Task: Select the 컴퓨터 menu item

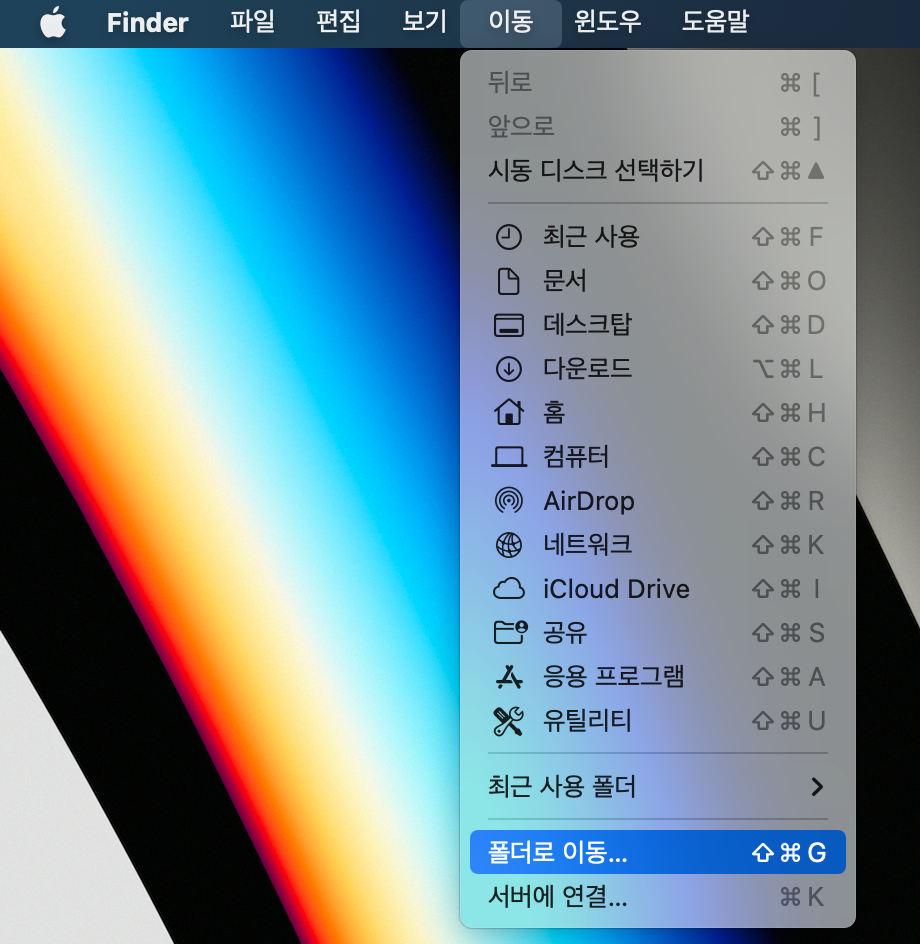Action: 657,457
